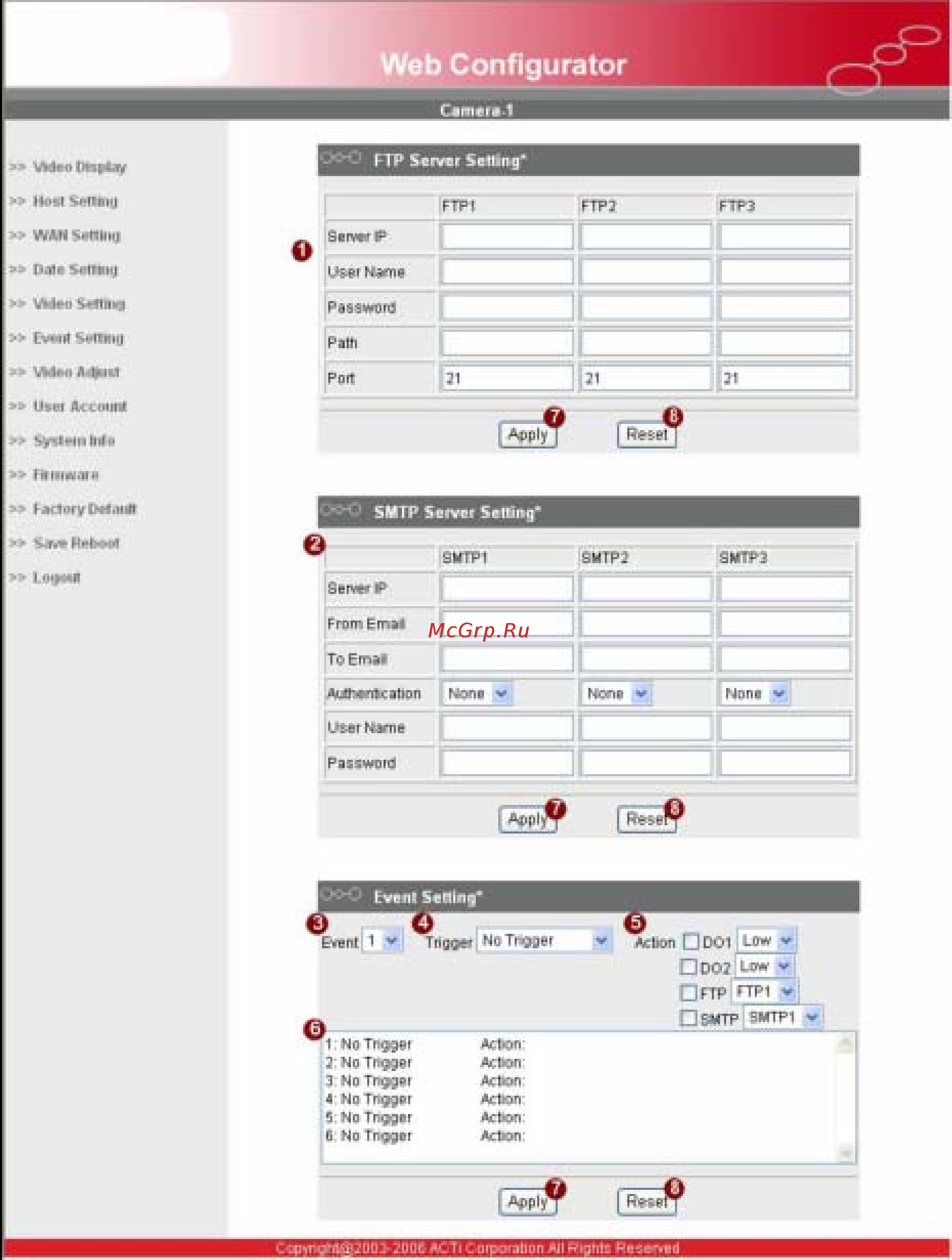Open Video Adjust page

click(76, 372)
